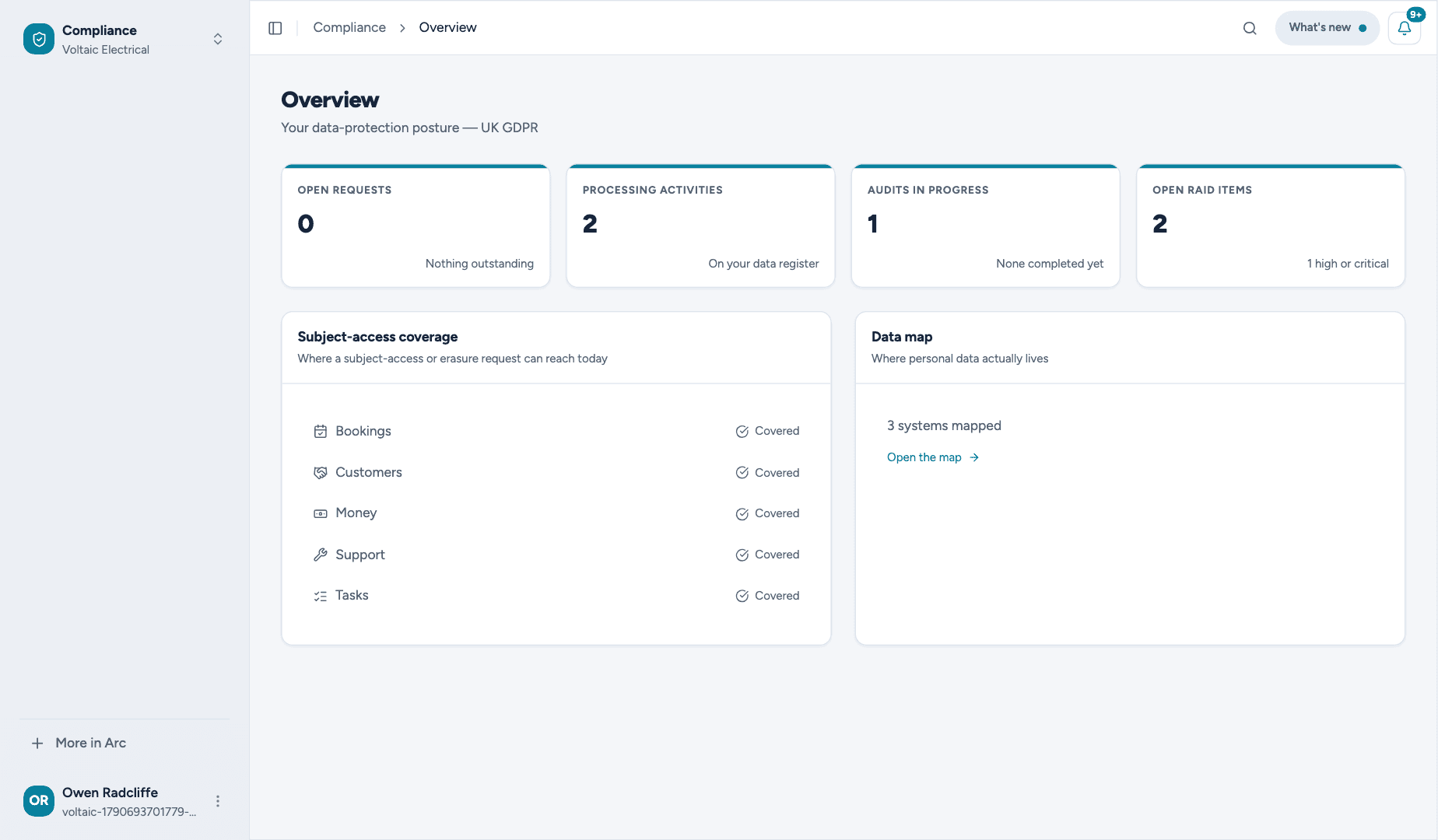Image resolution: width=1438 pixels, height=840 pixels.
Task: Click the Covered check icon for Customers
Action: (x=742, y=473)
